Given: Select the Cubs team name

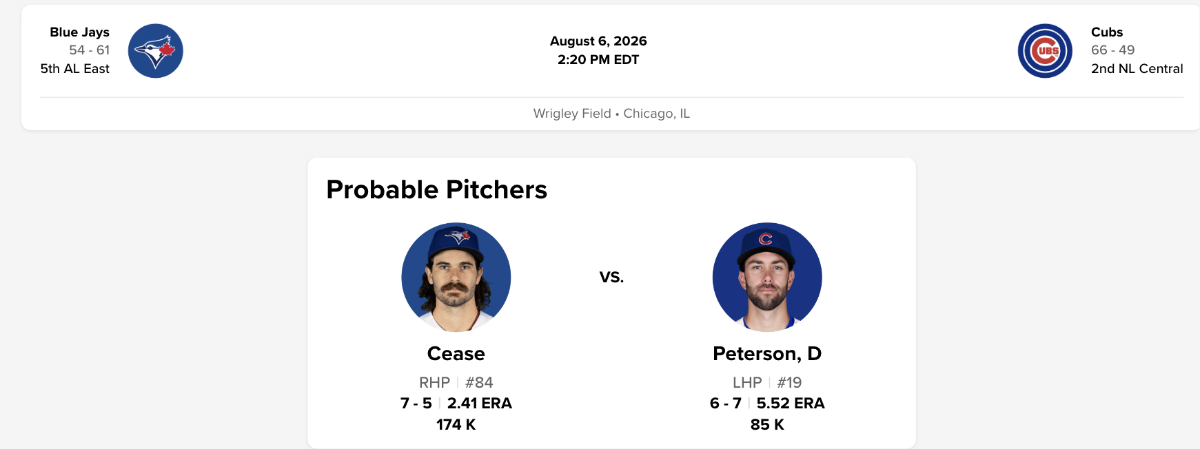Looking at the screenshot, I should coord(1107,32).
